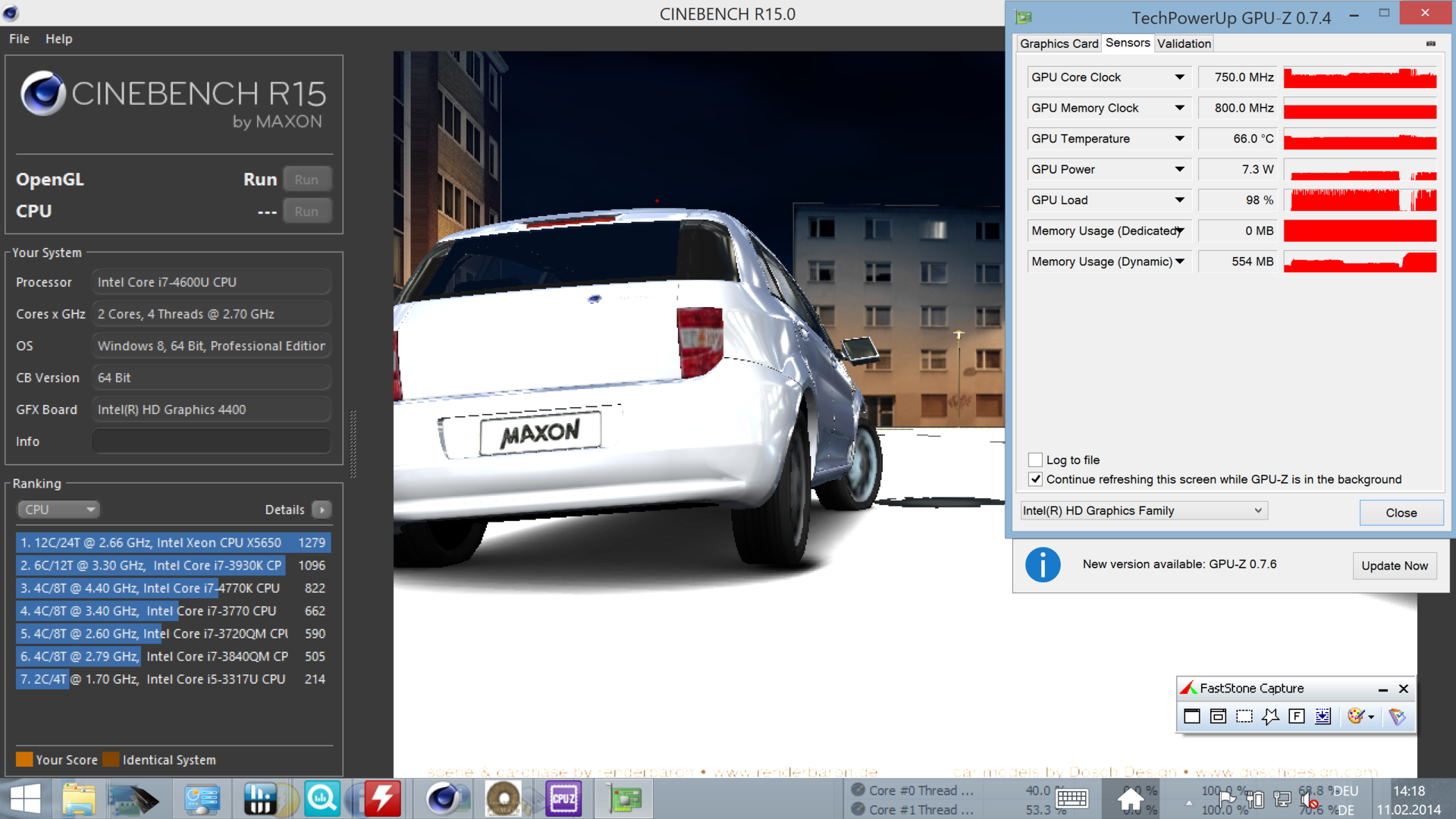1456x819 pixels.
Task: Click GPU-Z title bar app icon
Action: pos(1024,17)
